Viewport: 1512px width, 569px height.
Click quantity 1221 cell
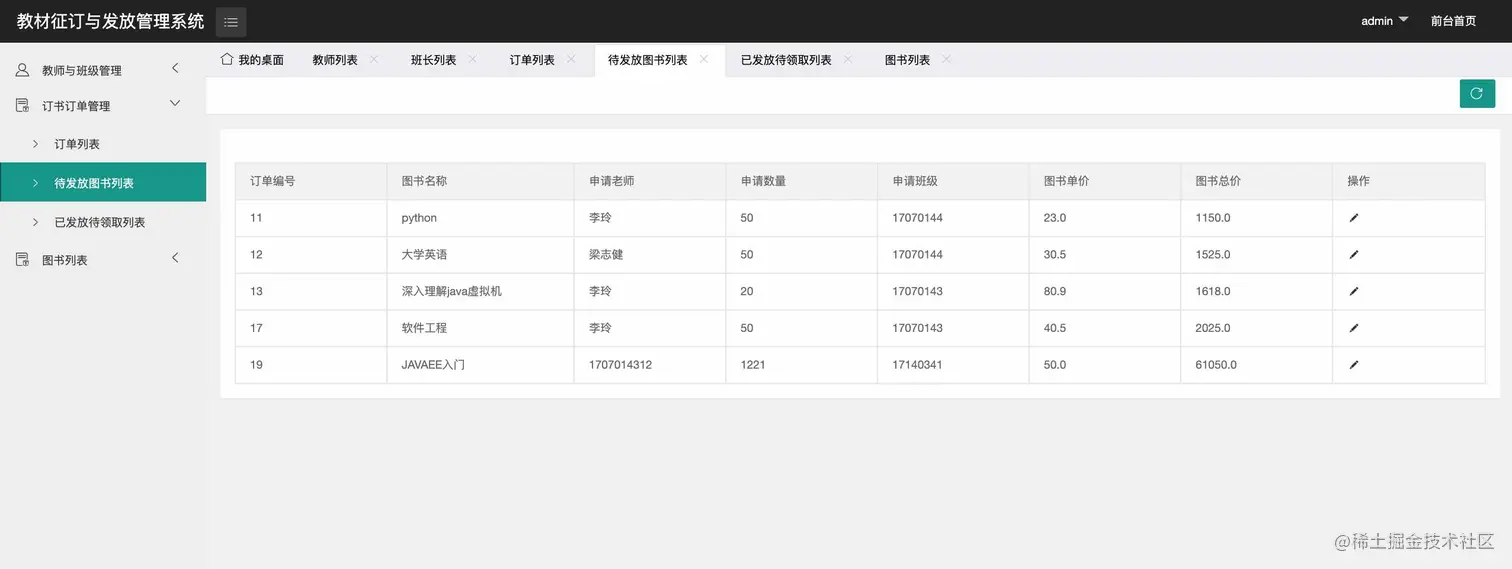[x=802, y=365]
